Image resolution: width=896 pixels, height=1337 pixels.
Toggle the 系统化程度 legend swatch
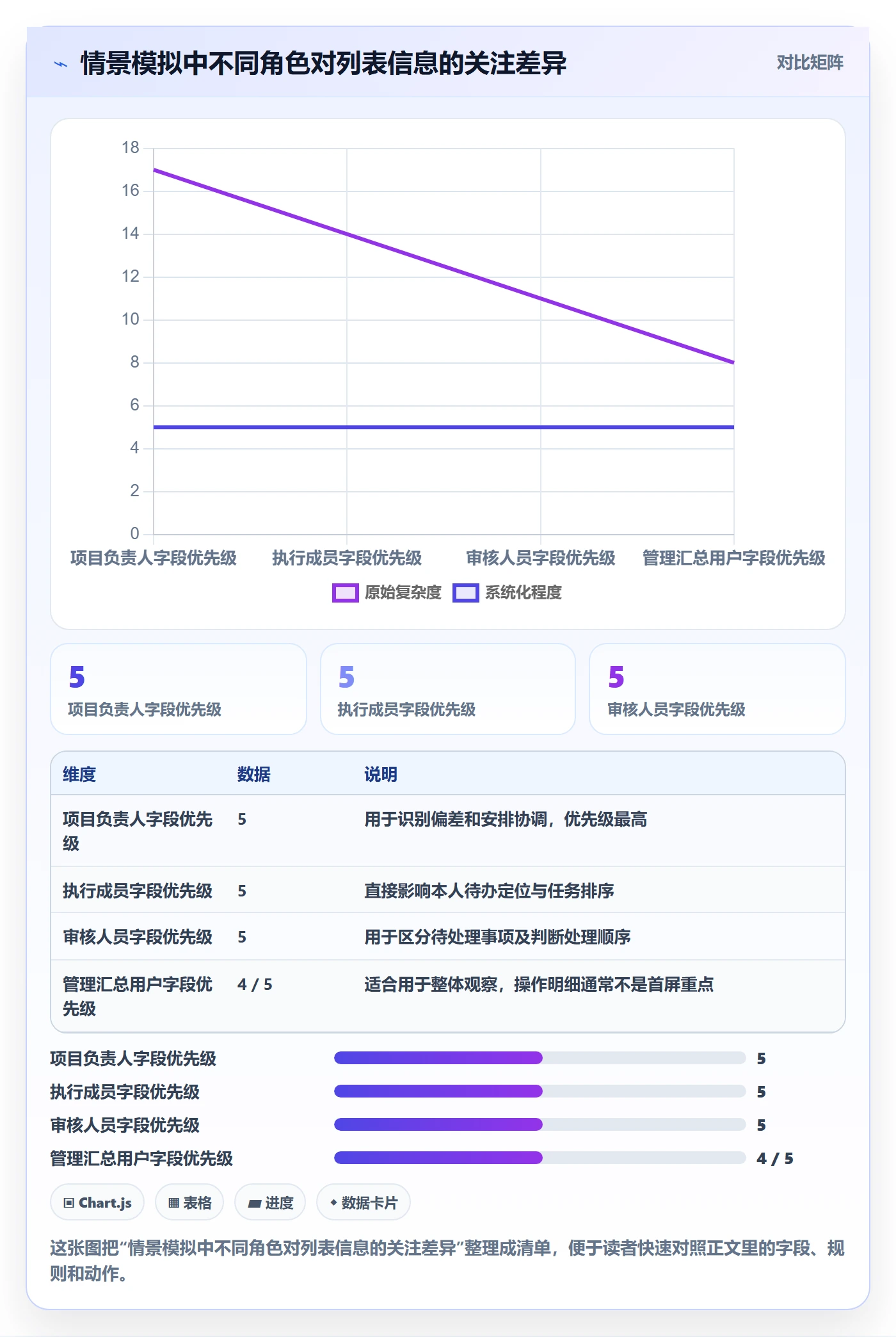[x=465, y=593]
